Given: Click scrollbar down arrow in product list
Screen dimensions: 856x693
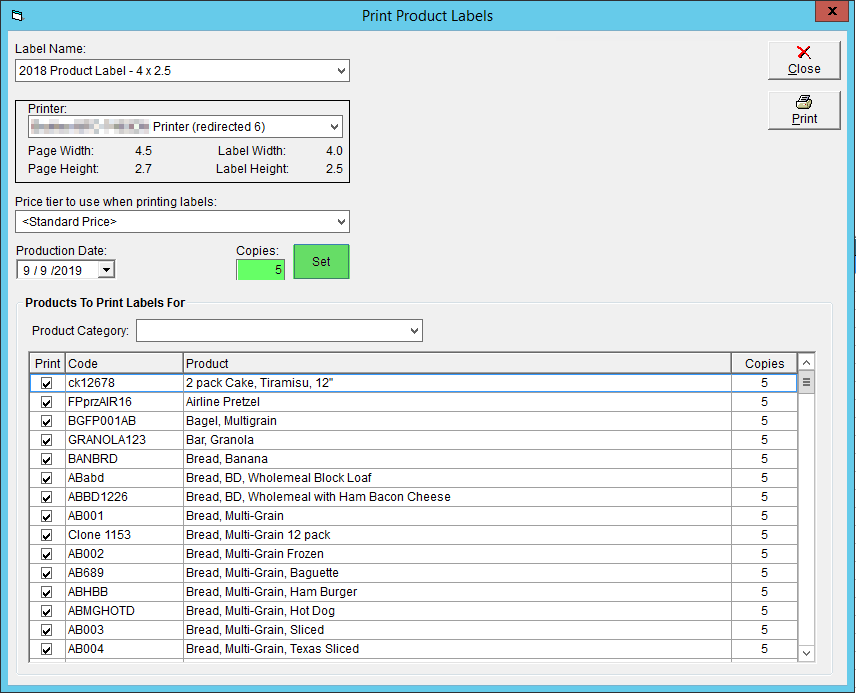Looking at the screenshot, I should pos(806,653).
